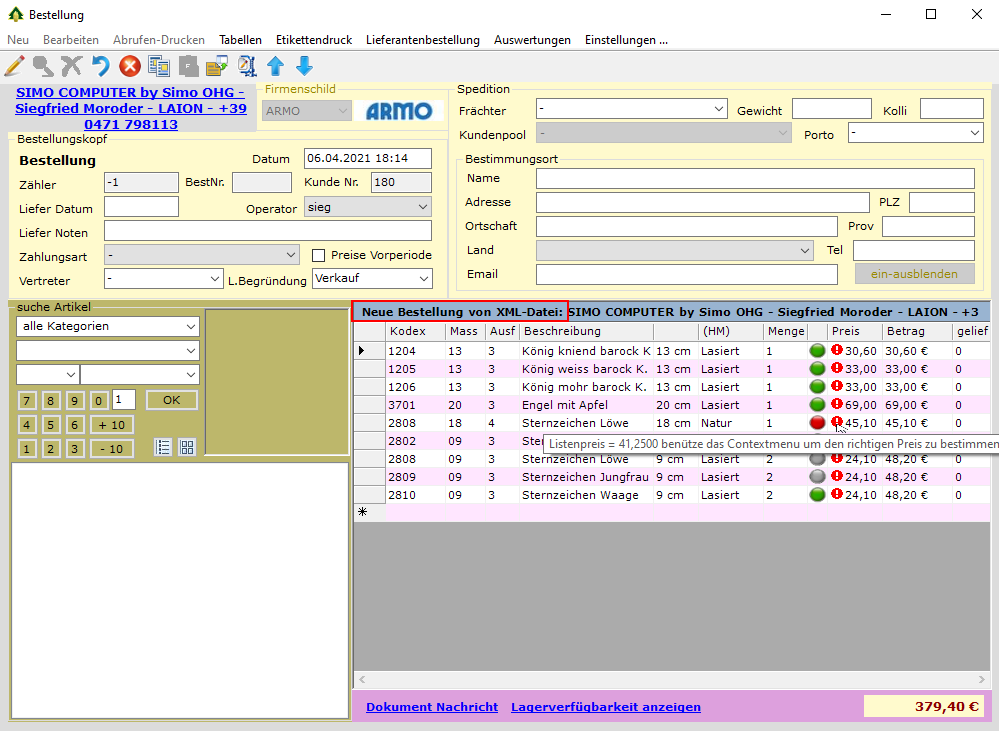This screenshot has height=731, width=999.
Task: Enable the Preise Vorperiode checkbox
Action: (319, 255)
